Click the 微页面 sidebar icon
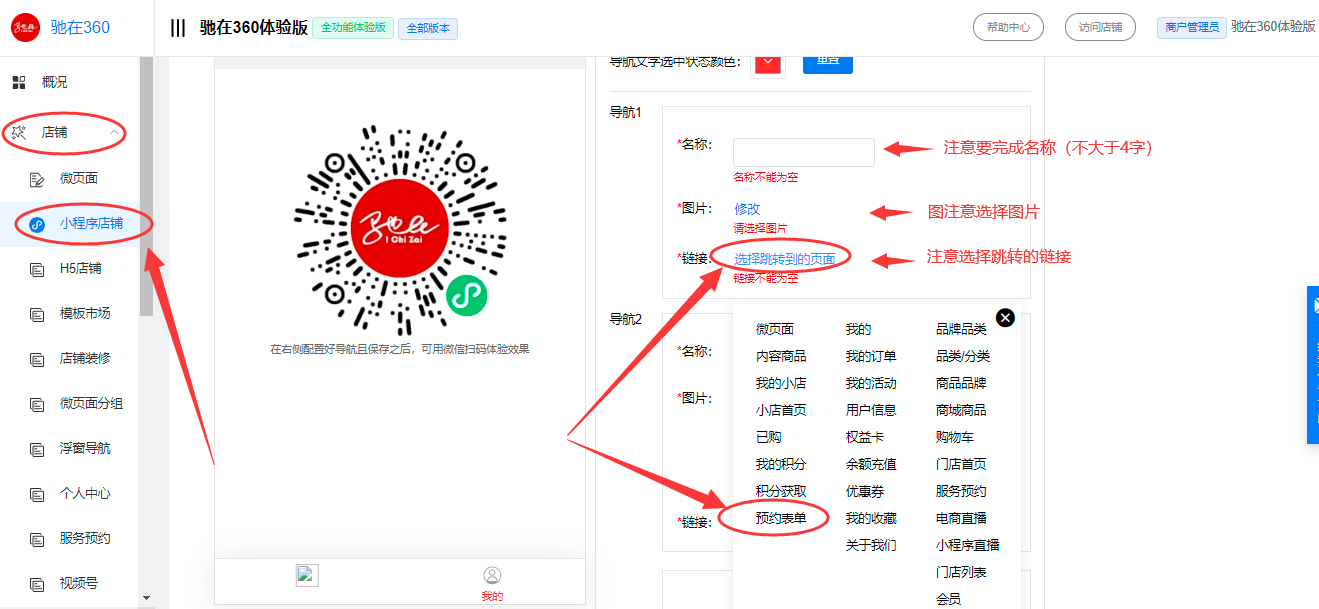 pyautogui.click(x=38, y=179)
